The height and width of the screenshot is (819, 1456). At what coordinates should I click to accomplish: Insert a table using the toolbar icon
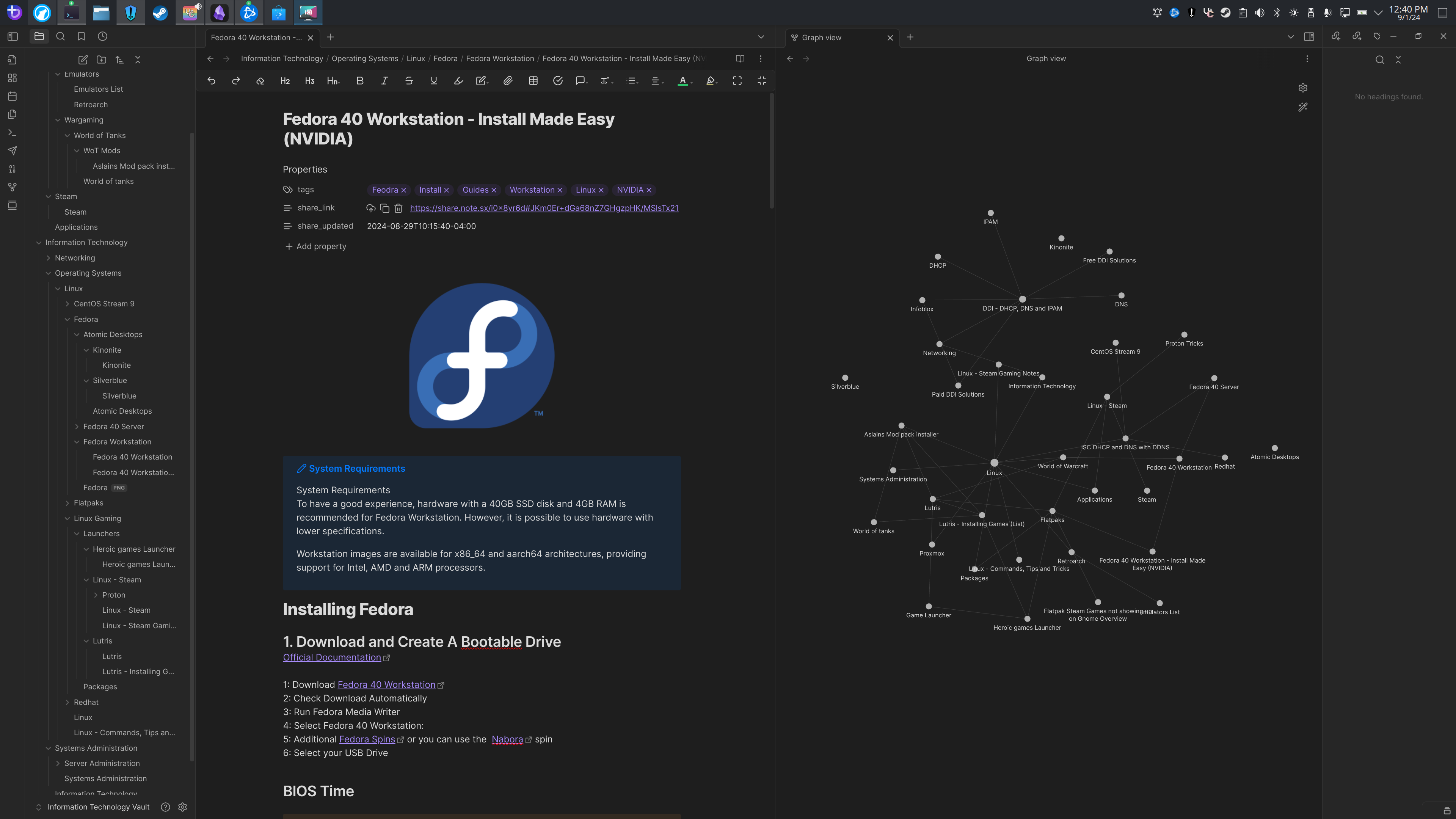532,81
